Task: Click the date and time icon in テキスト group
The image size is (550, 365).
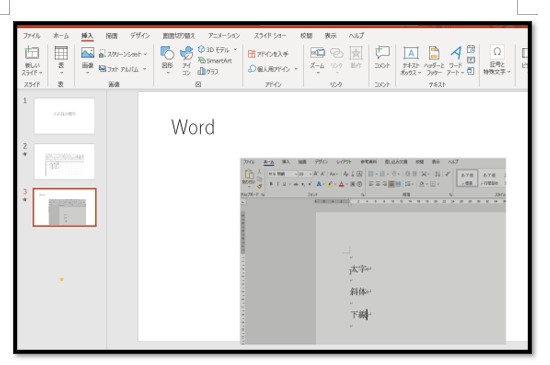Action: point(471,49)
